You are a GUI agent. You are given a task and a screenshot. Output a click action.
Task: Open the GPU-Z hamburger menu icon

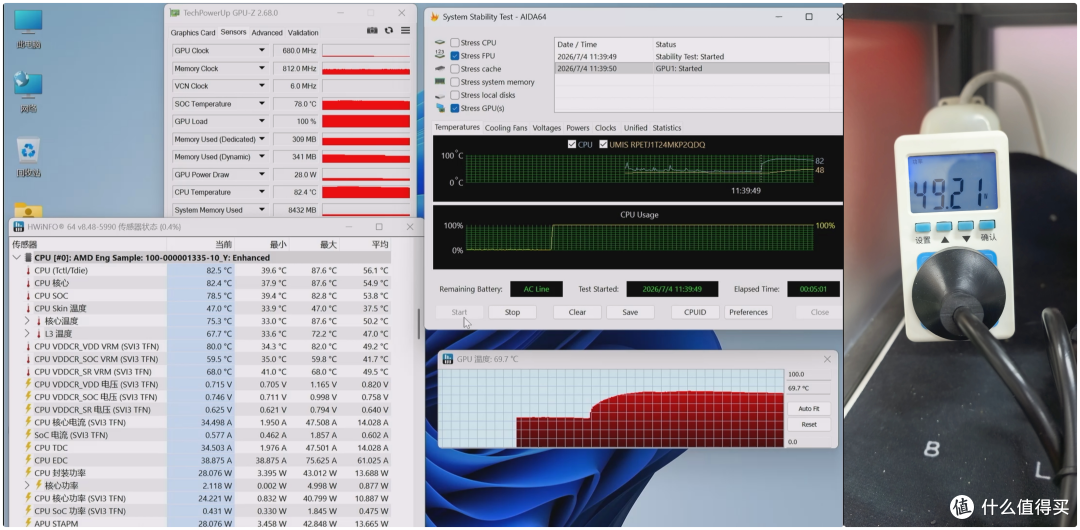tap(406, 30)
